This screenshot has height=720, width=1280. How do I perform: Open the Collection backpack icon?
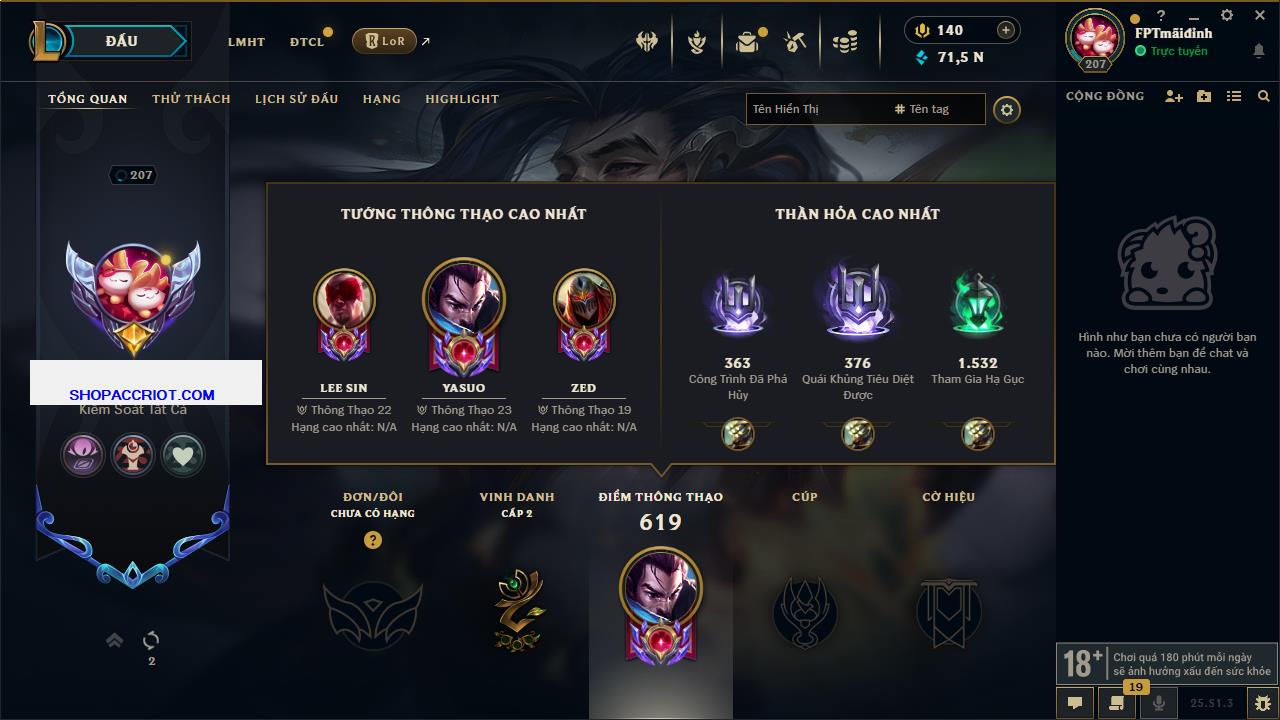click(746, 42)
